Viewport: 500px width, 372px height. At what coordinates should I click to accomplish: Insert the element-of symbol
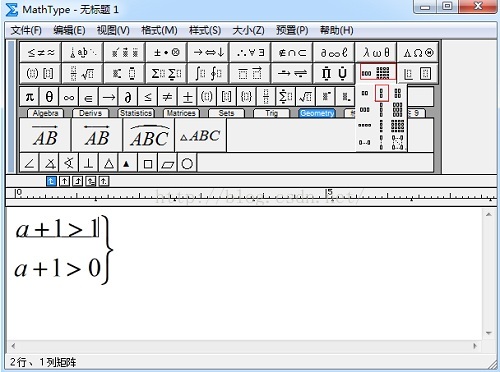click(88, 97)
